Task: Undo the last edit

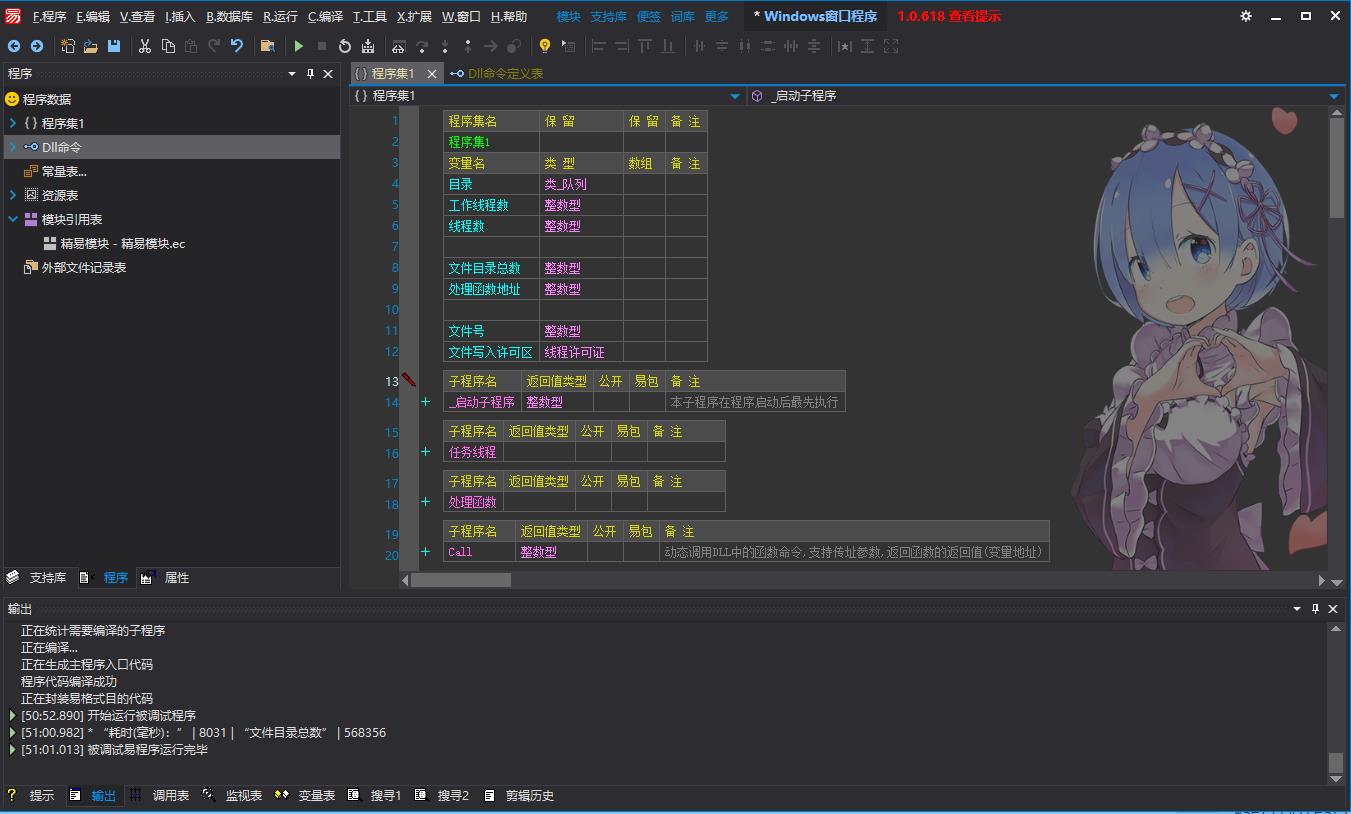Action: (237, 46)
